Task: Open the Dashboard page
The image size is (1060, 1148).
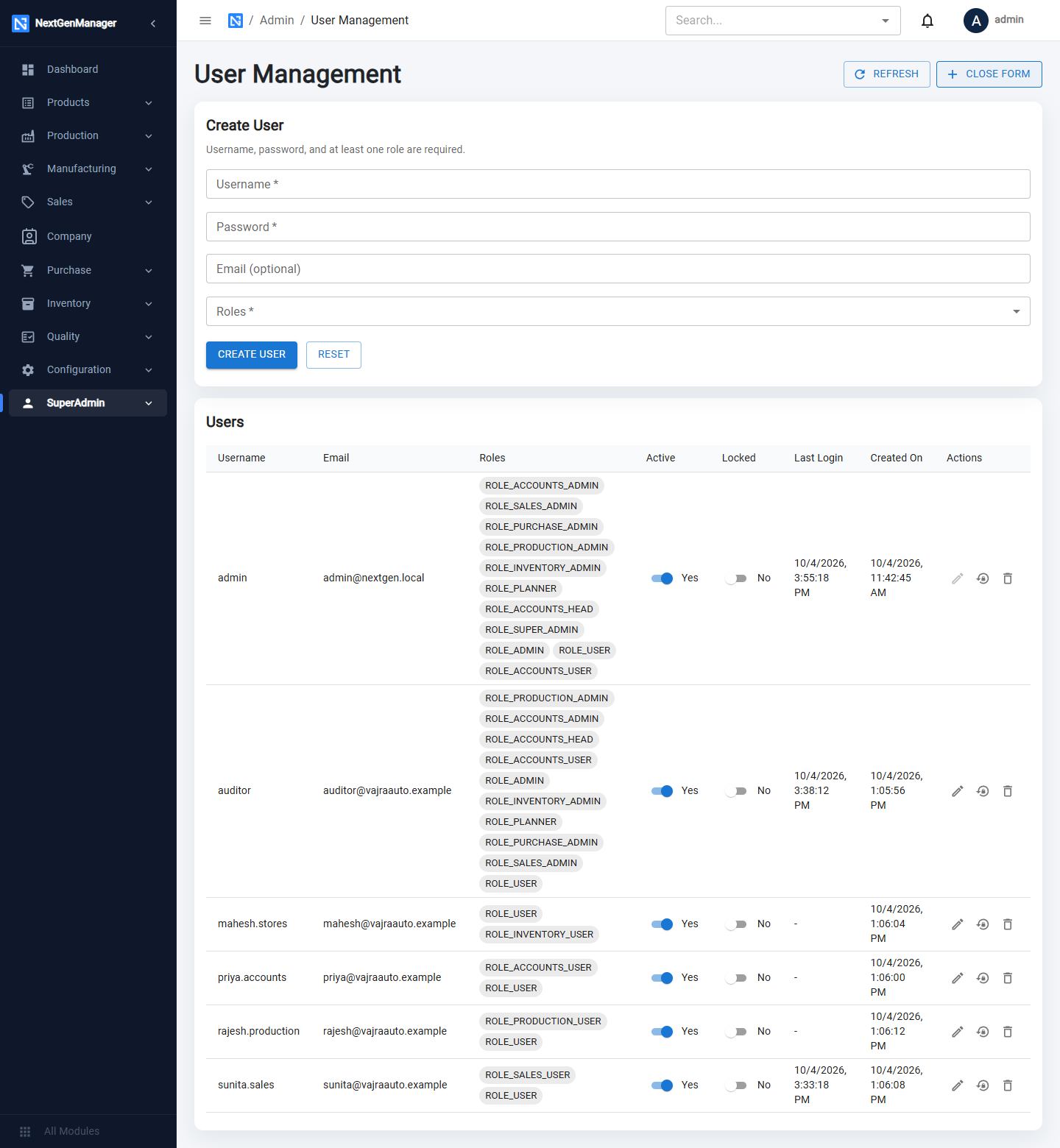Action: 88,69
